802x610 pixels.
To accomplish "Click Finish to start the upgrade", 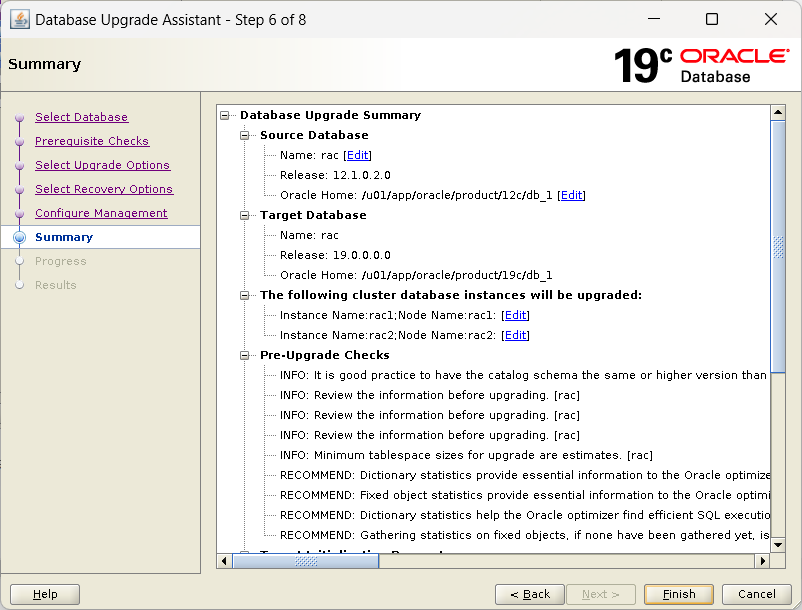I will tap(679, 594).
